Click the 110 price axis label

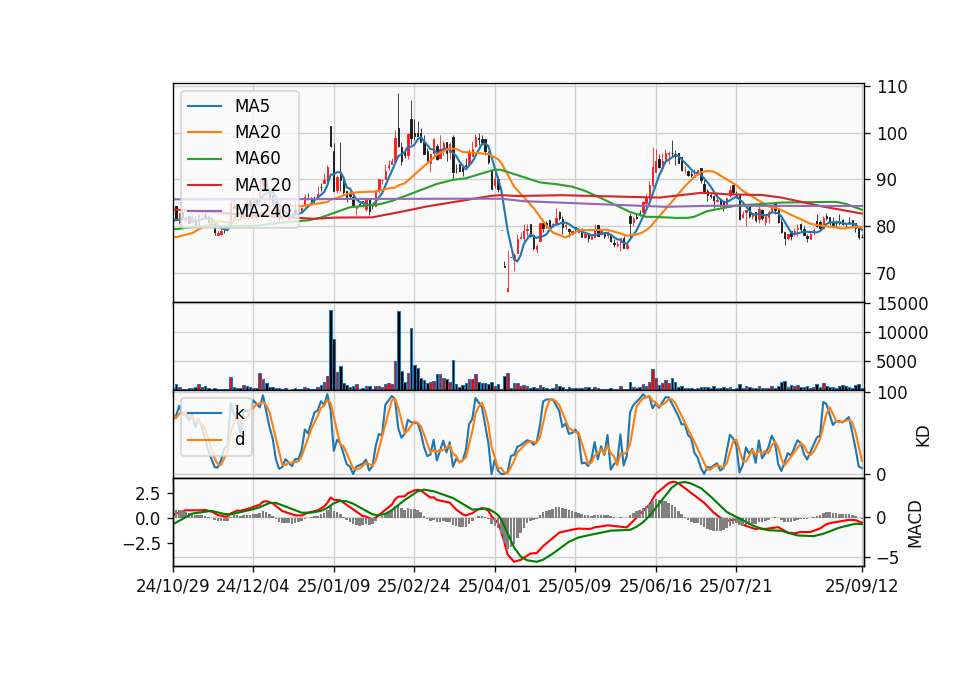pyautogui.click(x=892, y=87)
